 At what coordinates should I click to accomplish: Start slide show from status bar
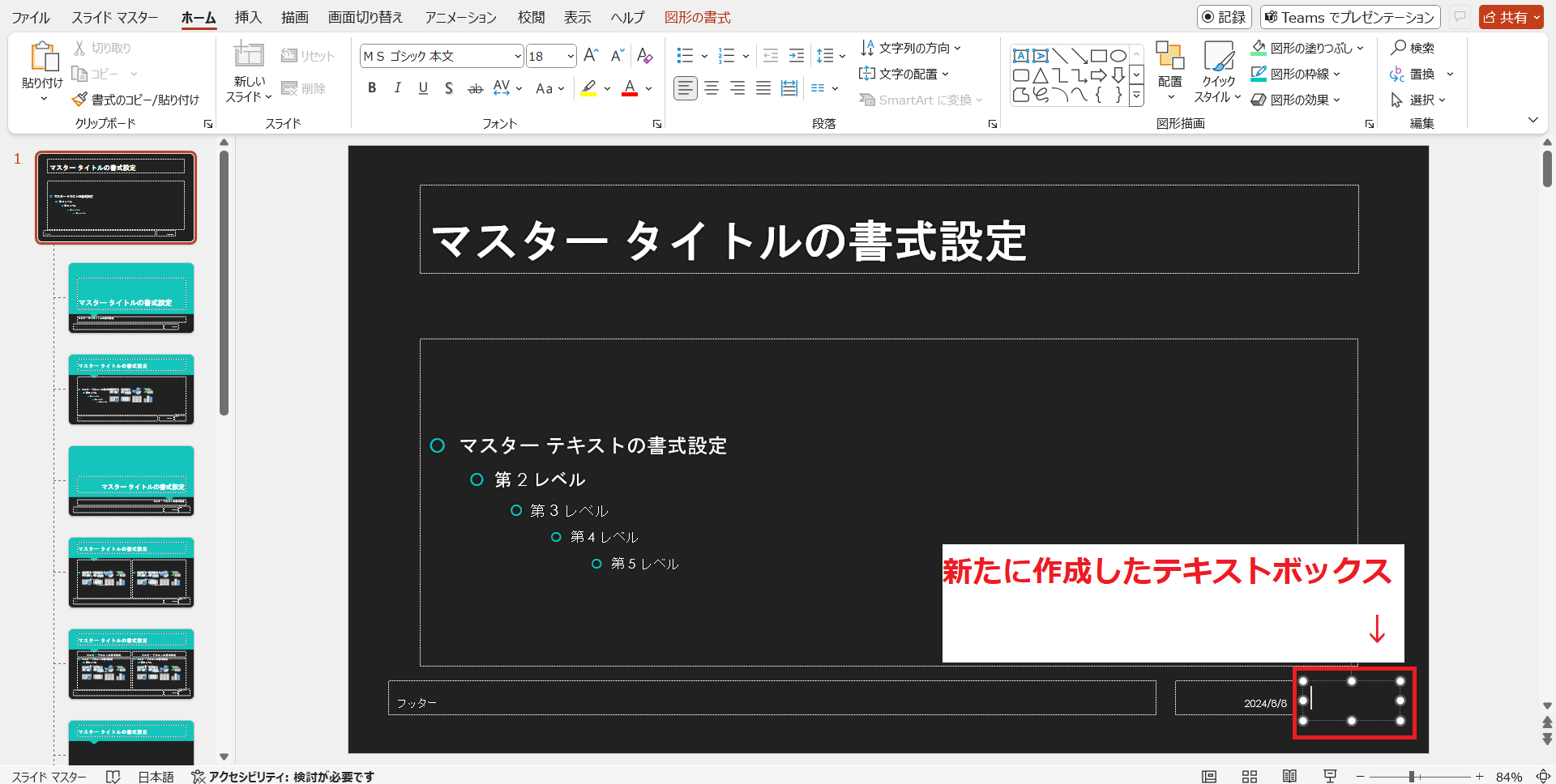1330,776
